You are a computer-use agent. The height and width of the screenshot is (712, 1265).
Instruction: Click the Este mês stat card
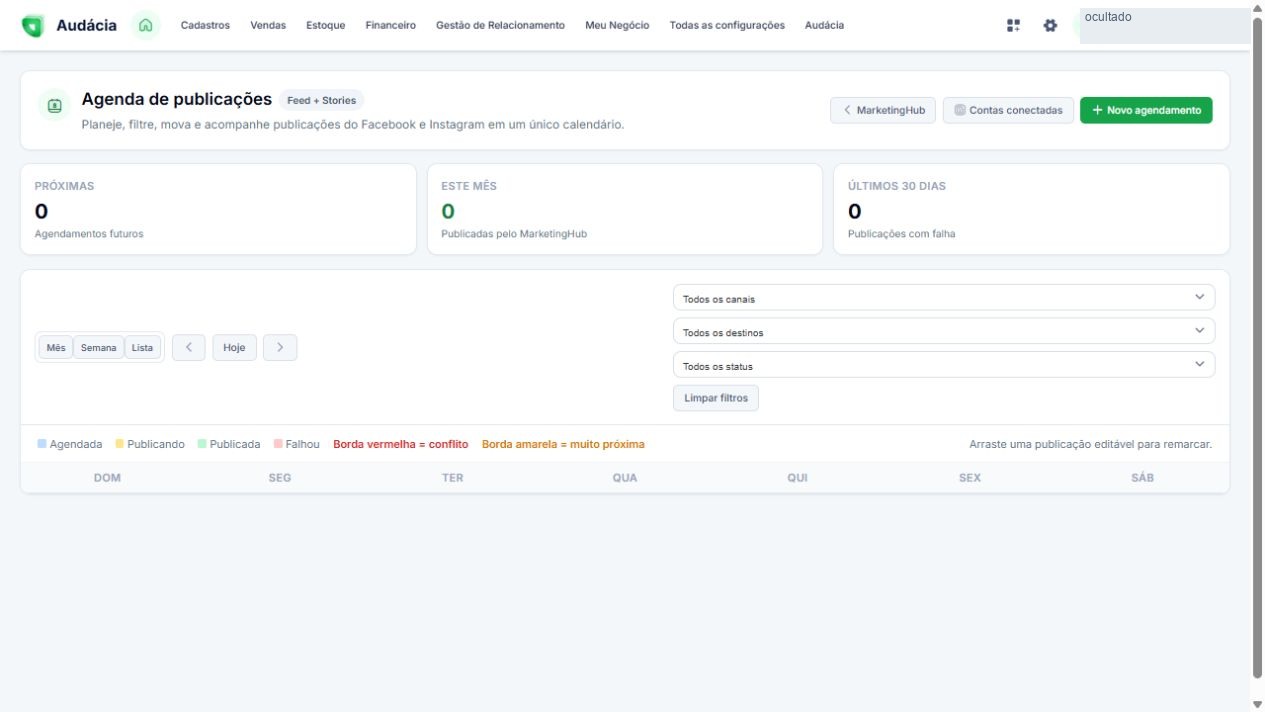tap(625, 209)
